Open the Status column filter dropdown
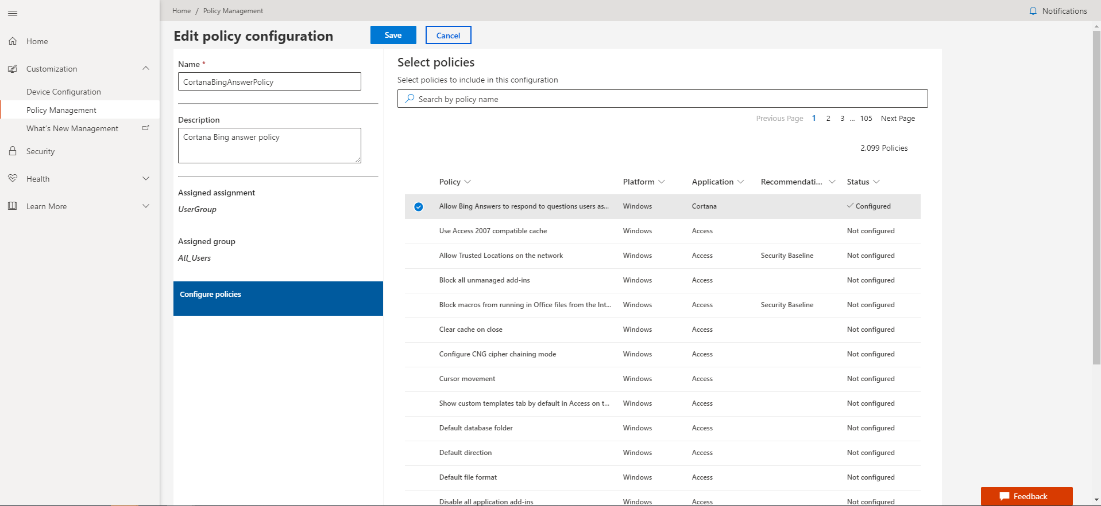 [x=876, y=182]
